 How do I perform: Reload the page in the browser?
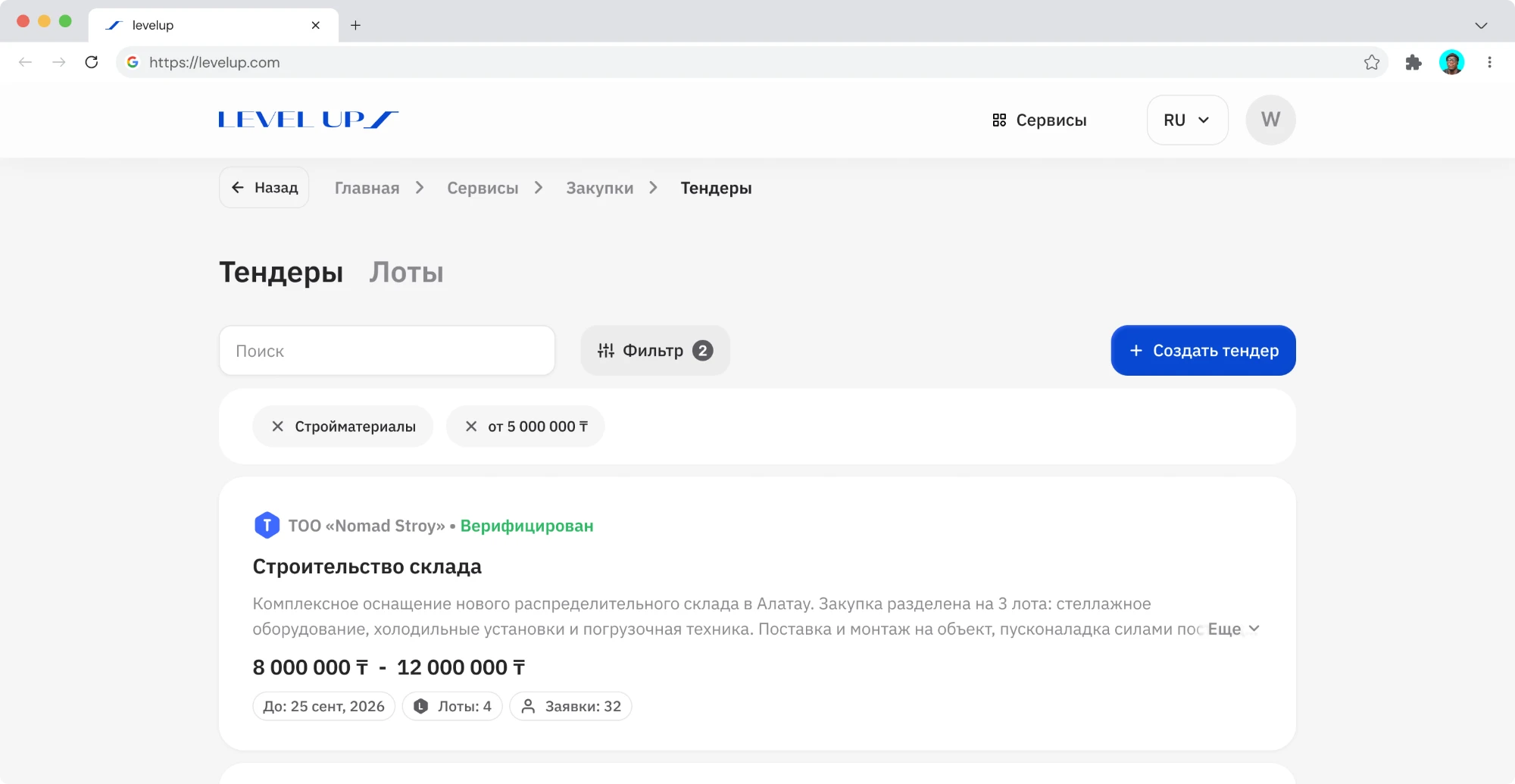(x=92, y=62)
